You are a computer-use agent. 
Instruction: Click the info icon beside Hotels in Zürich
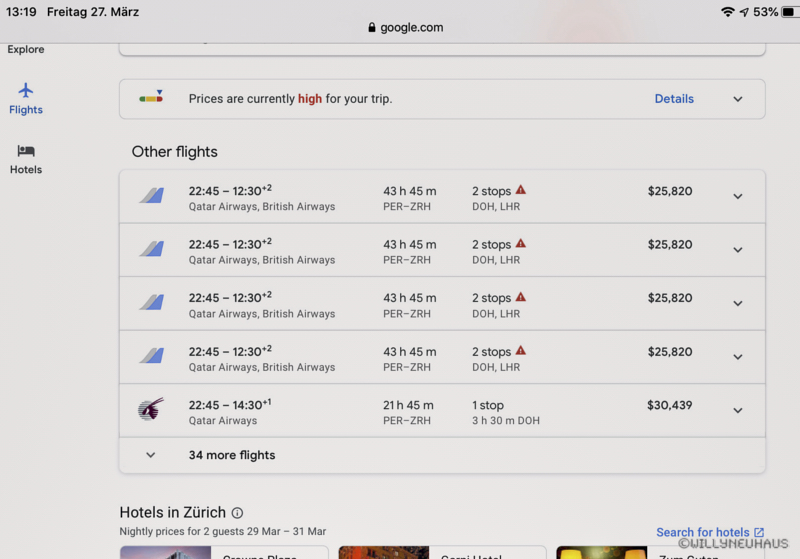tap(237, 513)
